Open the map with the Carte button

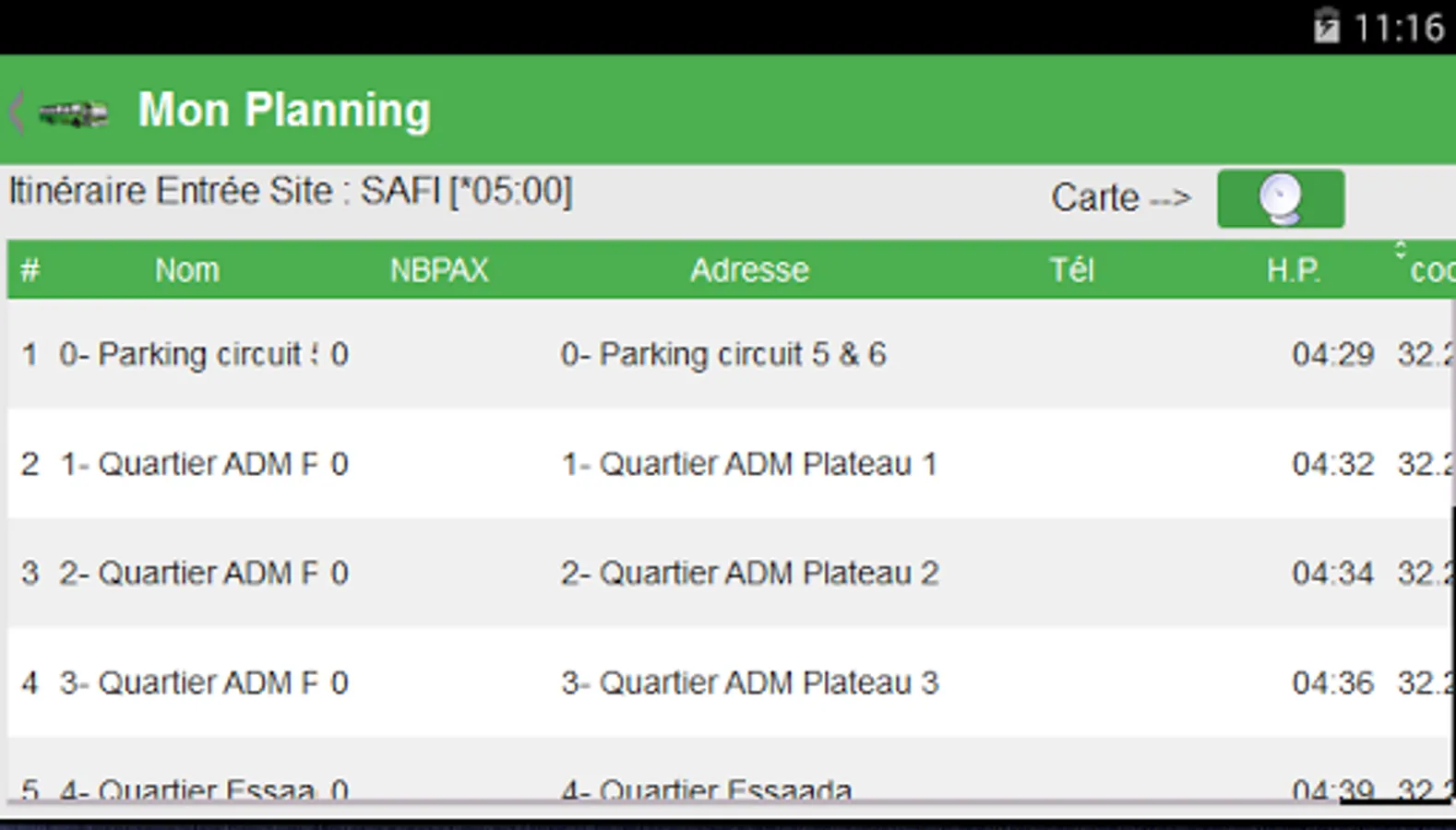click(1280, 198)
